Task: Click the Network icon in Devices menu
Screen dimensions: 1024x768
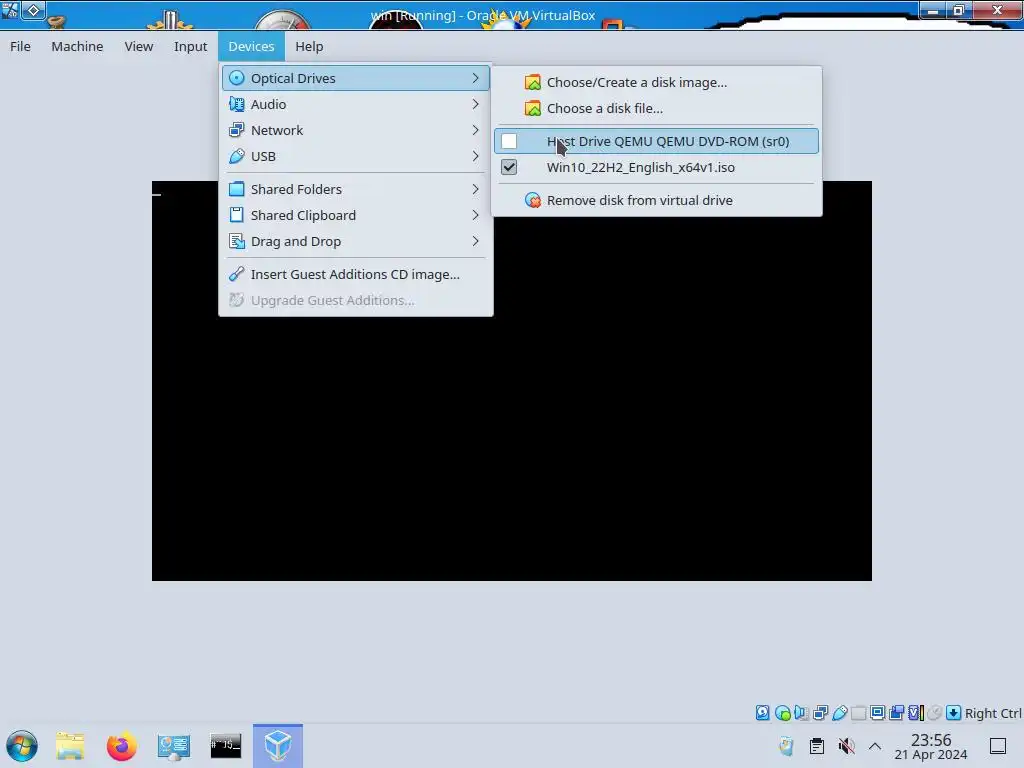Action: [236, 130]
